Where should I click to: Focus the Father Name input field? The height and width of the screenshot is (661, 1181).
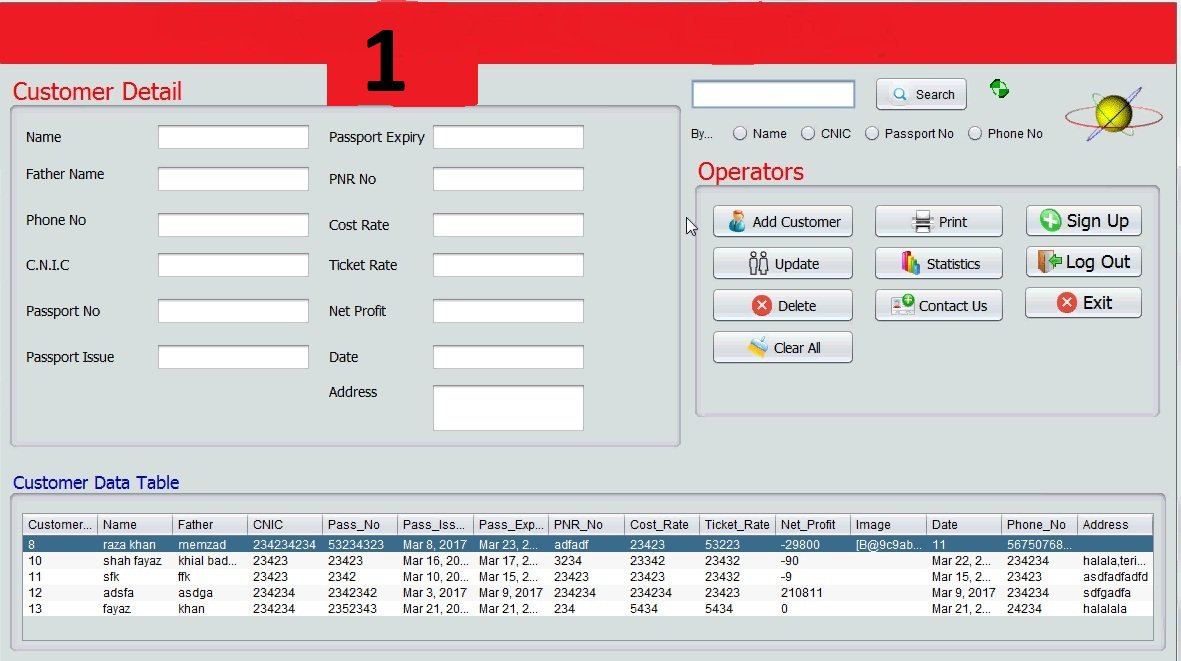pos(233,178)
